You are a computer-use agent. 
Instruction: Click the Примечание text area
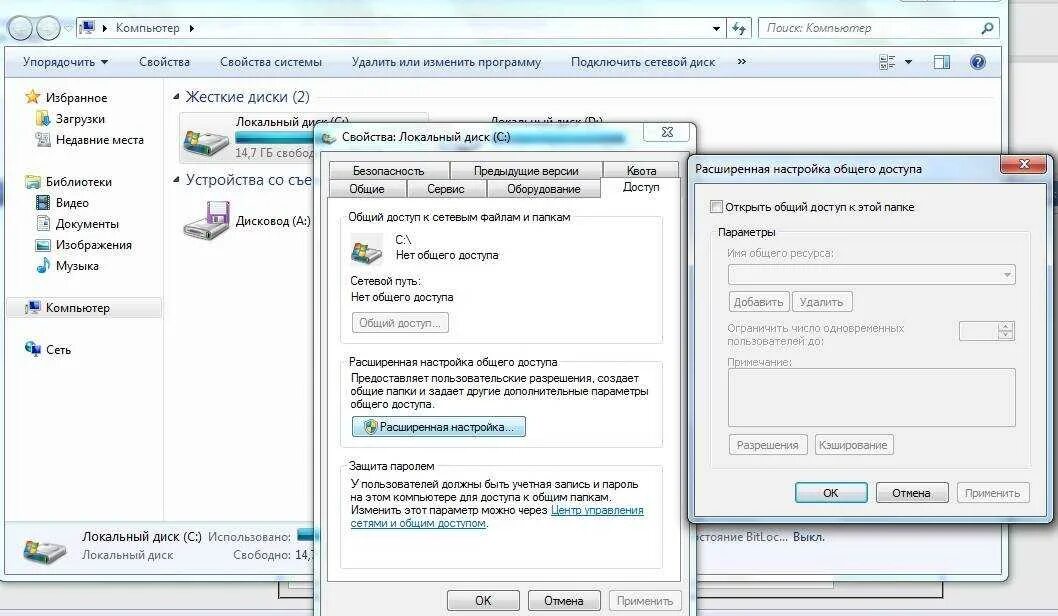[871, 397]
